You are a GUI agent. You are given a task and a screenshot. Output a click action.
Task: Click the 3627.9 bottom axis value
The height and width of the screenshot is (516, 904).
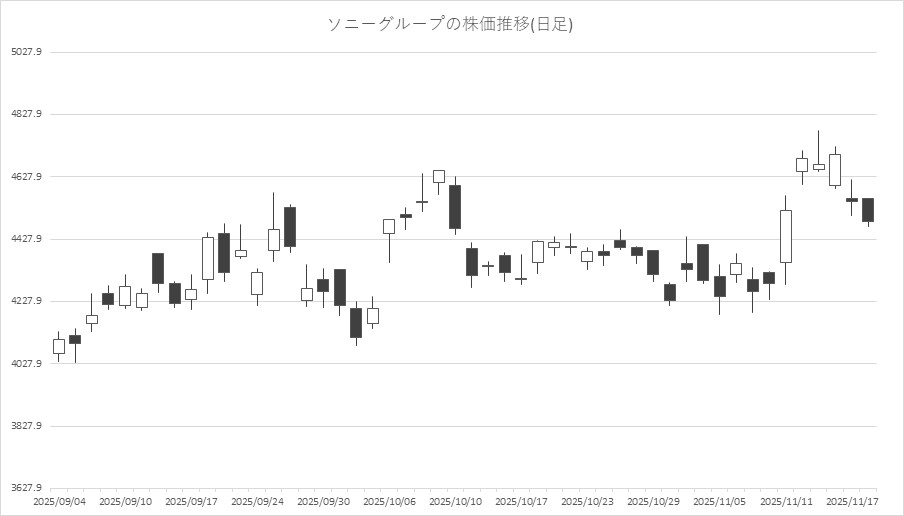(25, 488)
